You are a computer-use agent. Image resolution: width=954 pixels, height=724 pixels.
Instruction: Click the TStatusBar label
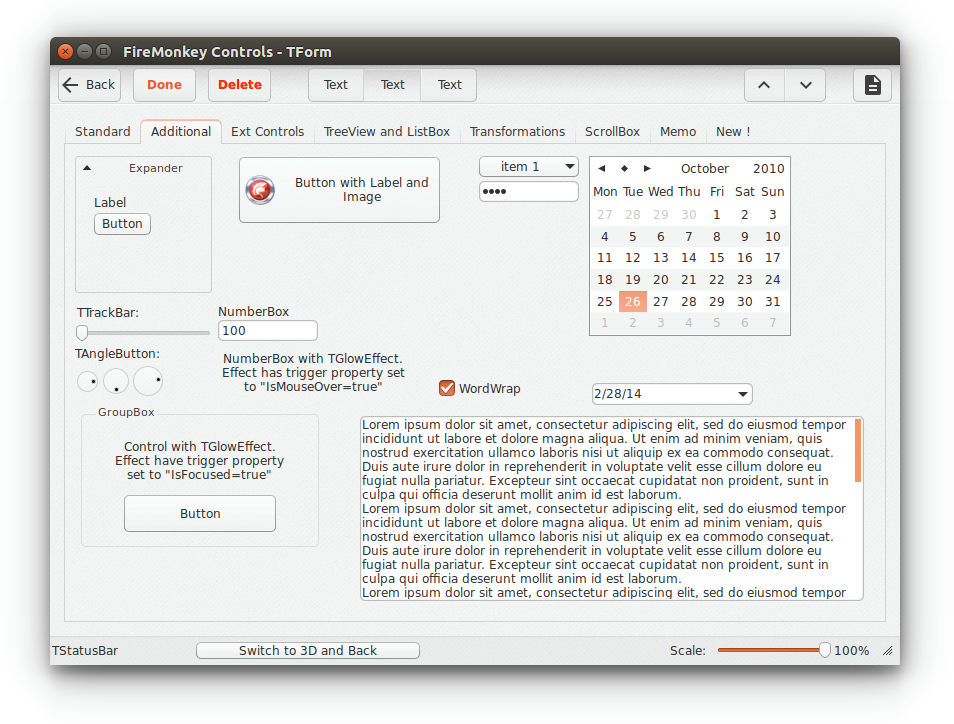coord(85,650)
